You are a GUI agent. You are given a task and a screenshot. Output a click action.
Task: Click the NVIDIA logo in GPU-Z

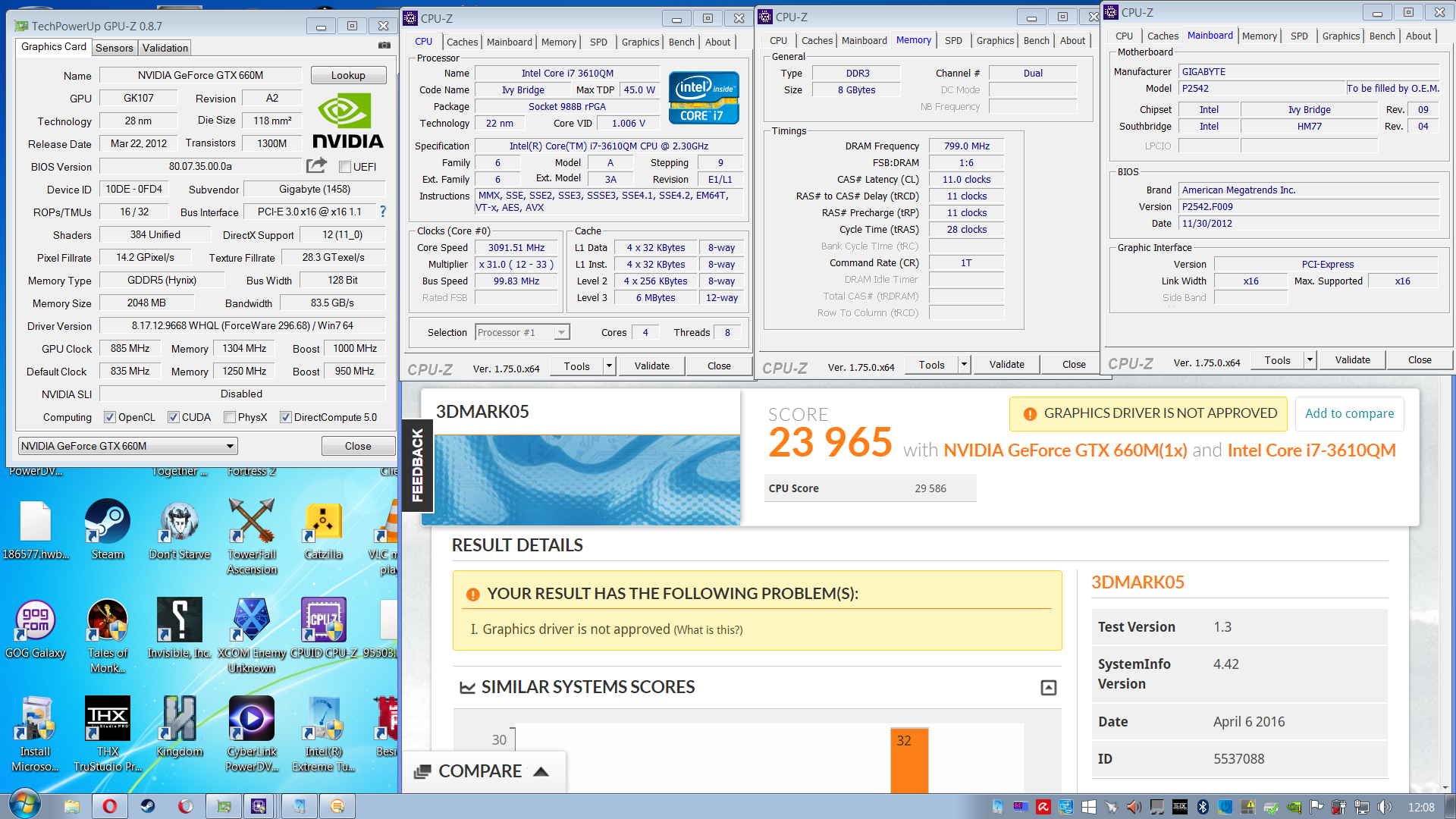click(x=347, y=121)
